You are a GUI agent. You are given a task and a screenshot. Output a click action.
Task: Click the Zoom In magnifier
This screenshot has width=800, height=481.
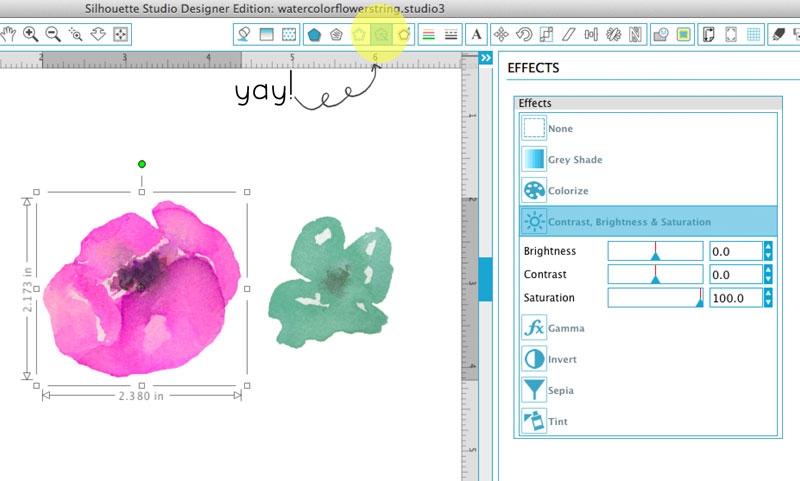click(31, 34)
